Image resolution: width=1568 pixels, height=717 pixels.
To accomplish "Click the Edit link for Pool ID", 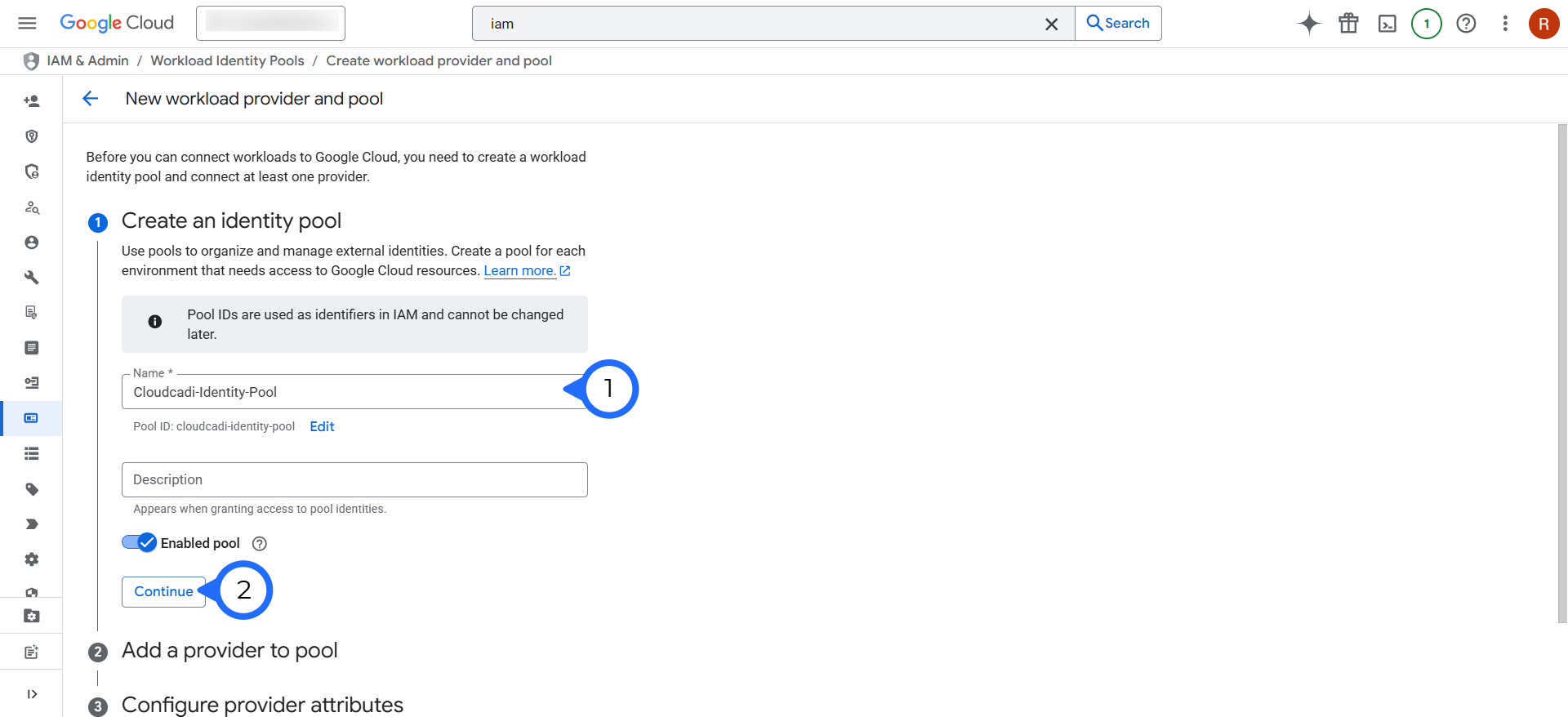I will [x=322, y=426].
